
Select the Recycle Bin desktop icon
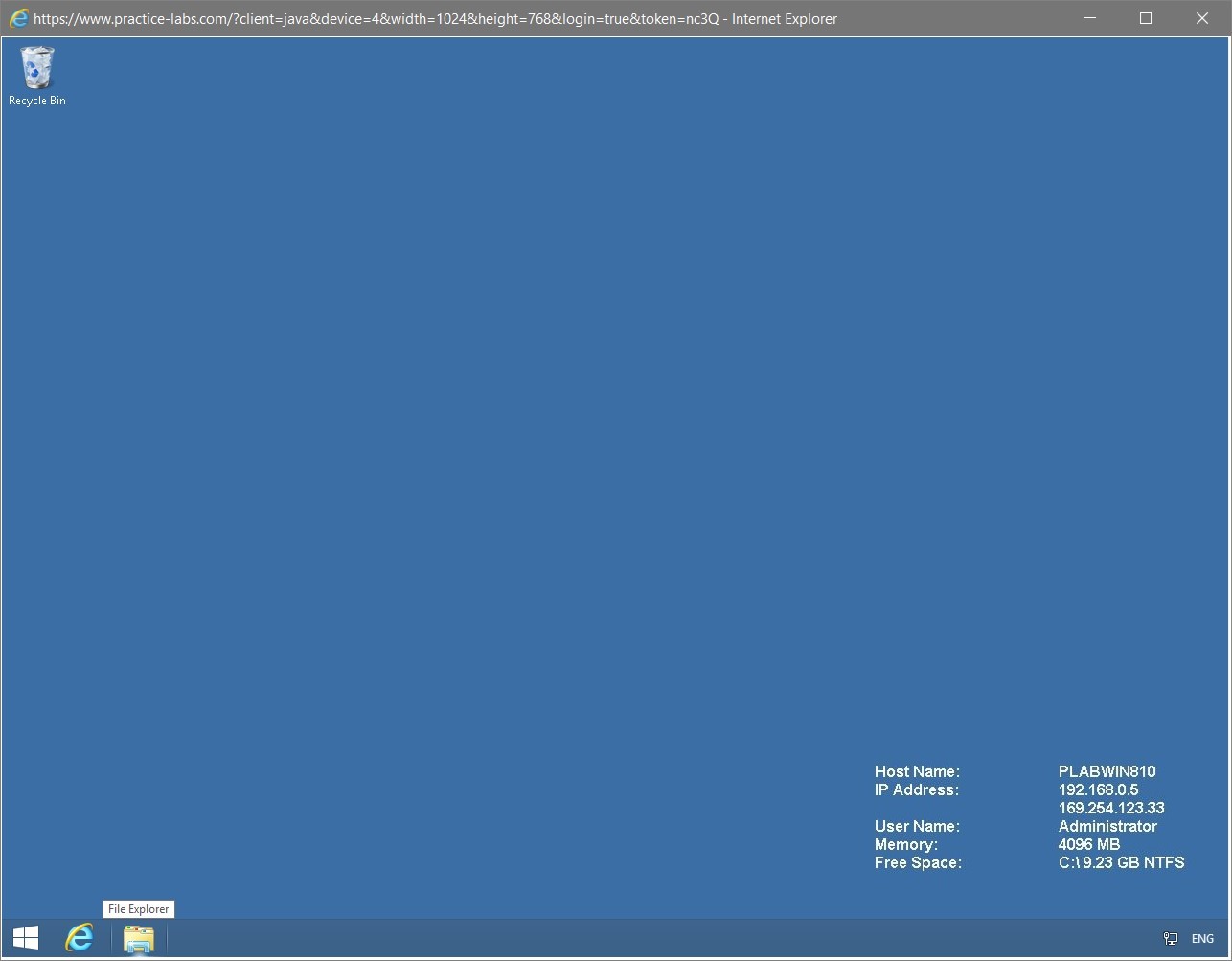point(36,67)
